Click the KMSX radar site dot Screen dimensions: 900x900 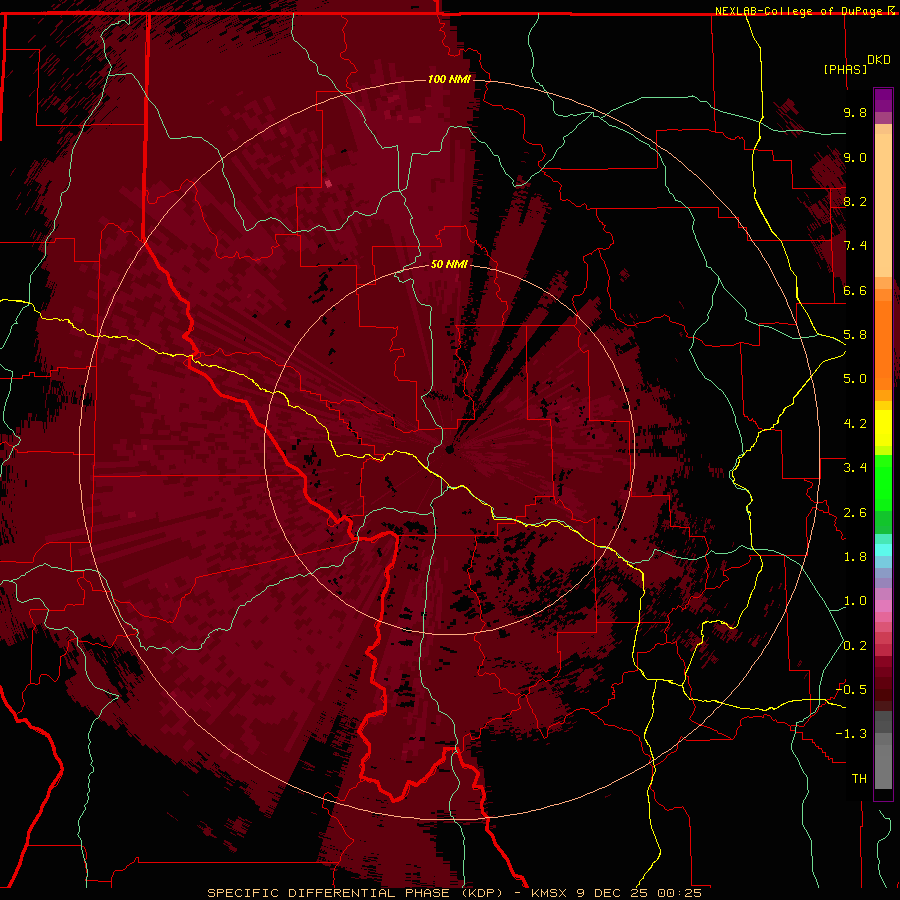coord(449,449)
